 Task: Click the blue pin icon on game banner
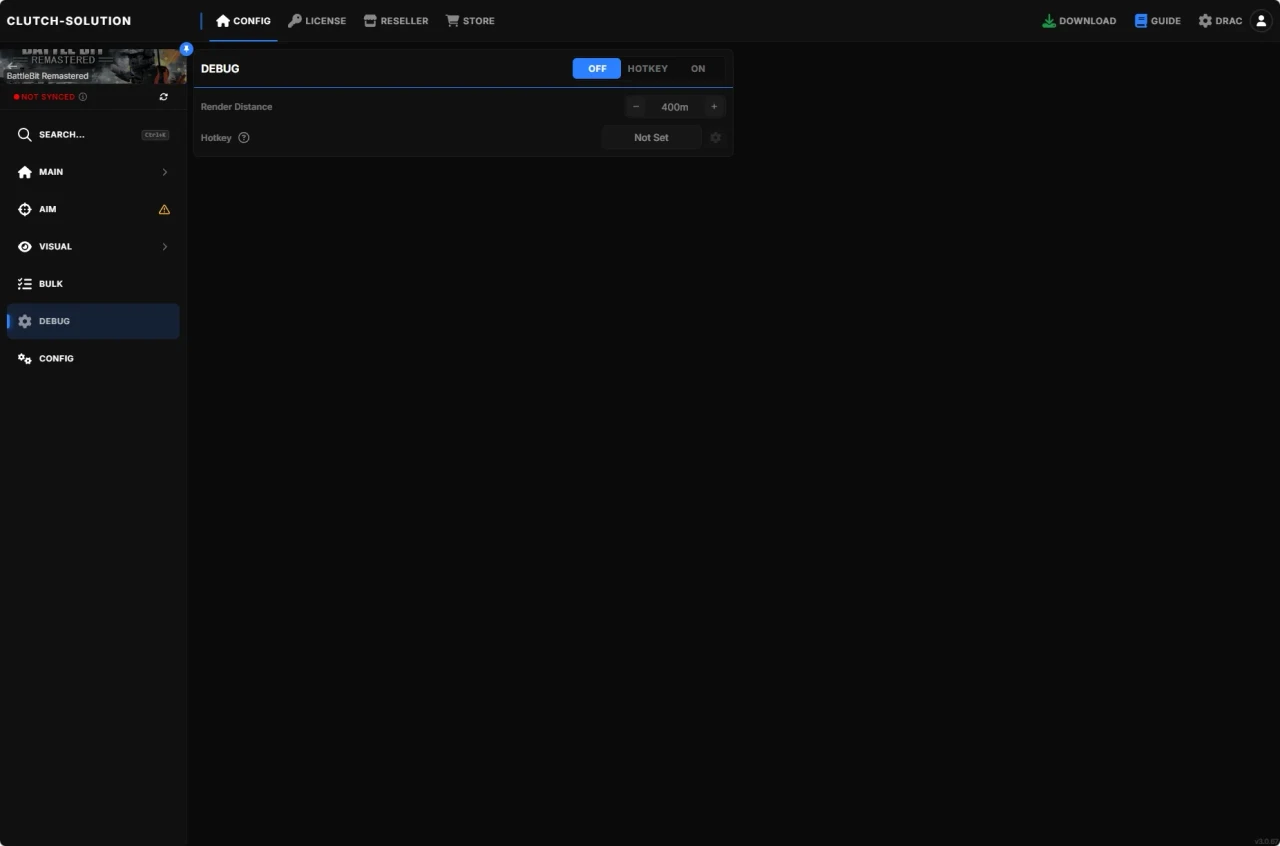coord(186,49)
